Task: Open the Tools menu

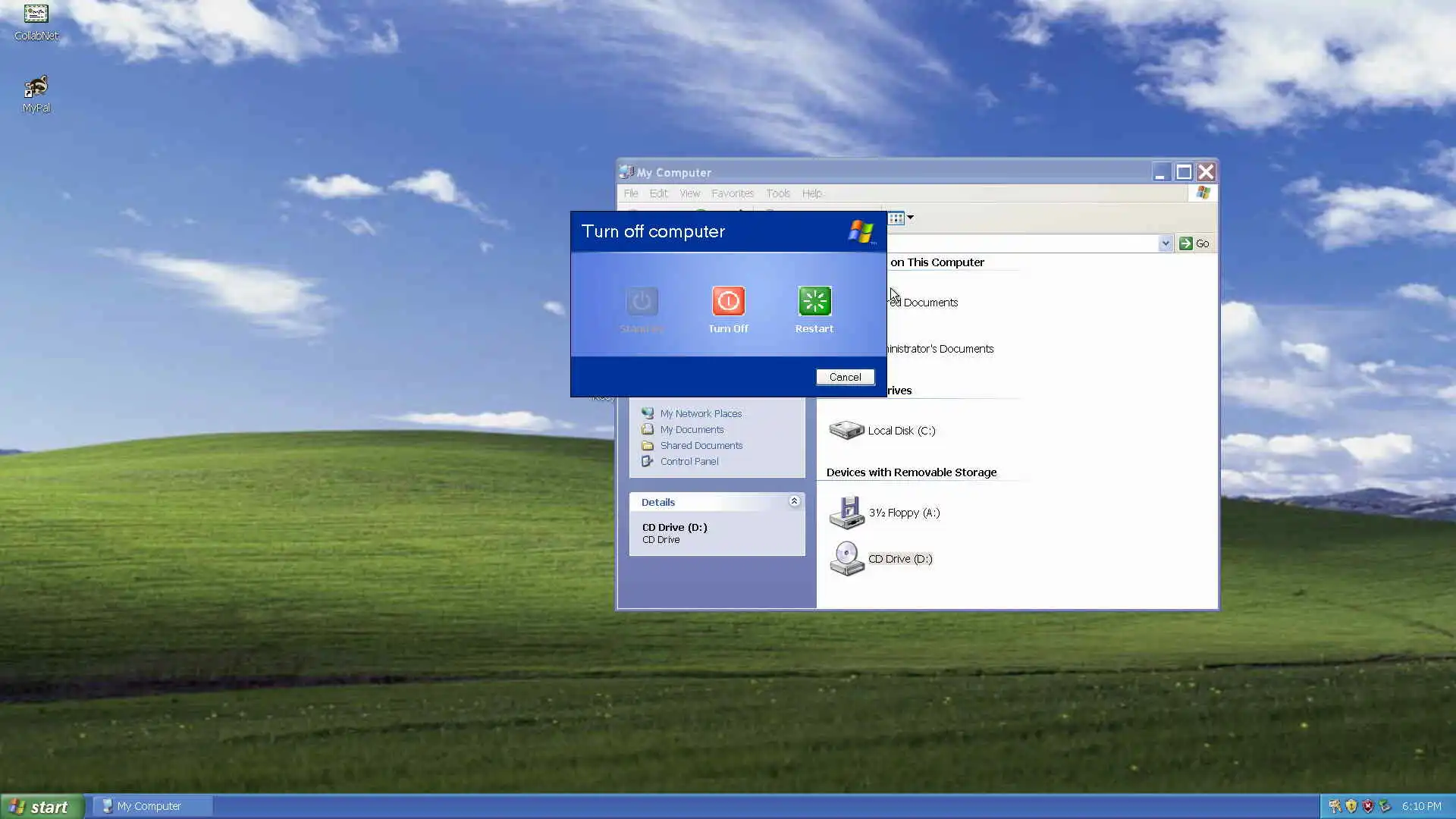Action: tap(777, 193)
